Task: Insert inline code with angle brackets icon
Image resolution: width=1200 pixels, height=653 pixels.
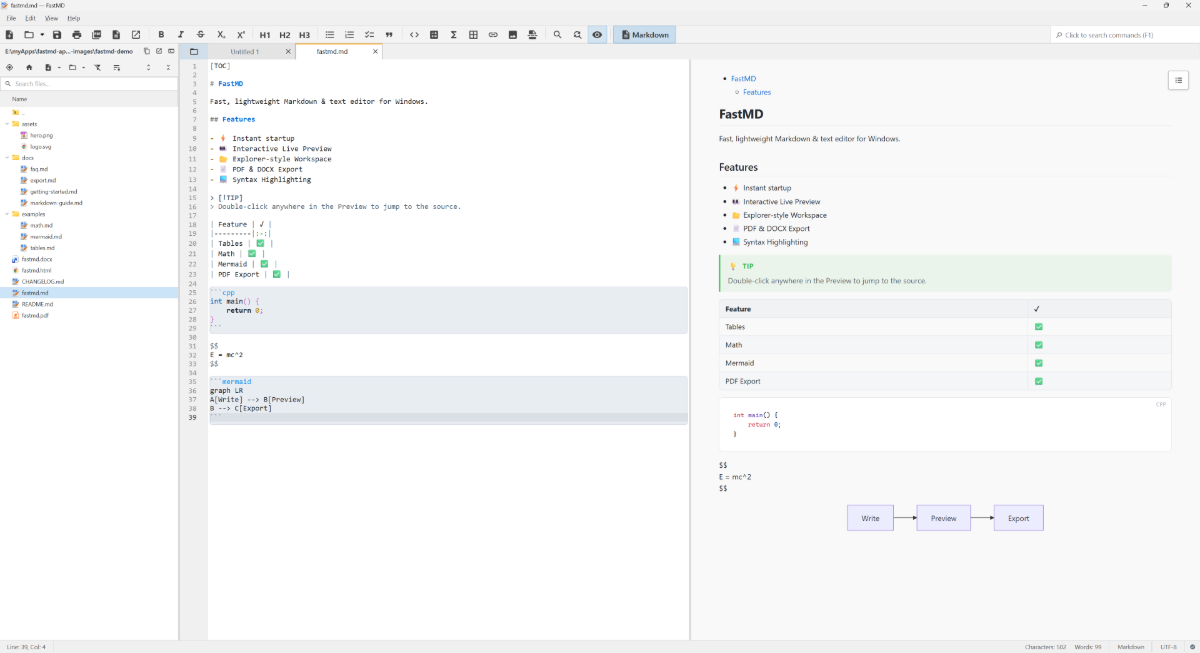Action: pos(415,35)
